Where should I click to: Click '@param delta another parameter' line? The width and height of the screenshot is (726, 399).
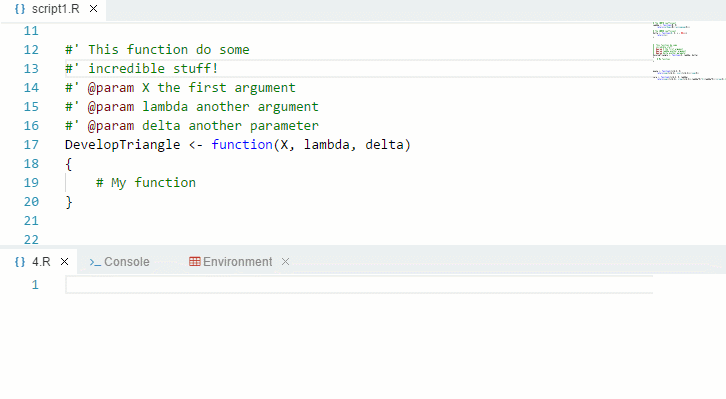(192, 126)
